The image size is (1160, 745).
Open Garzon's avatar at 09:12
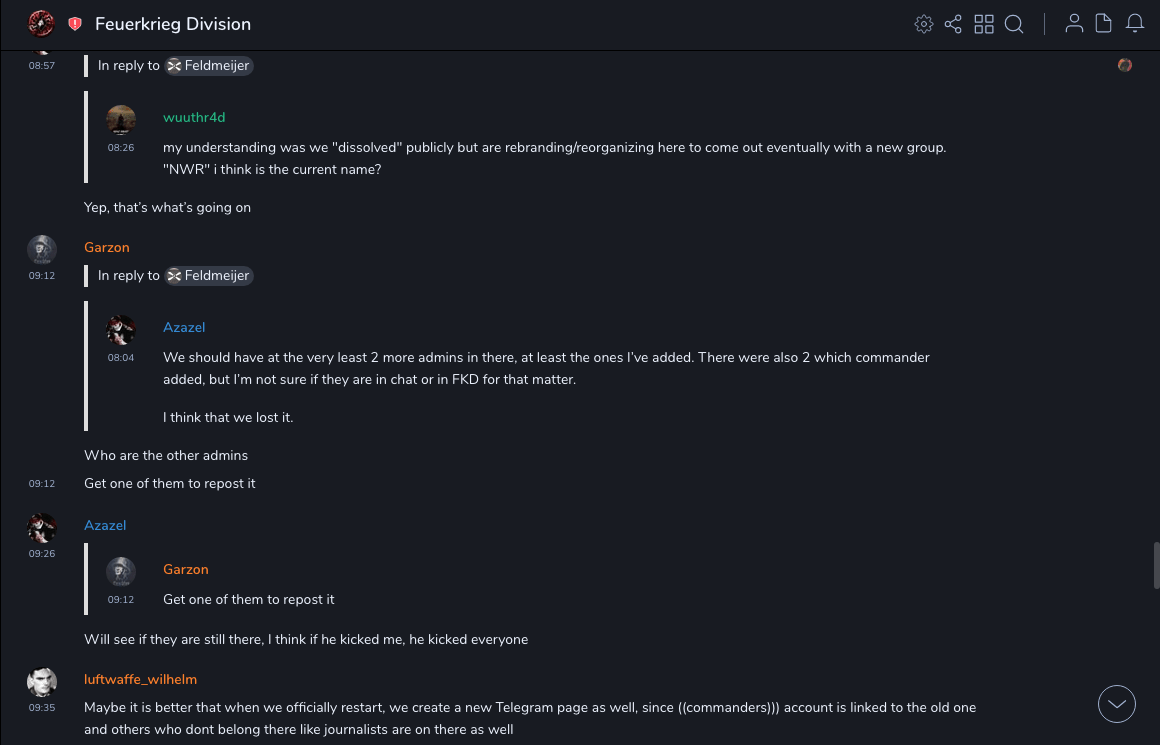(42, 249)
